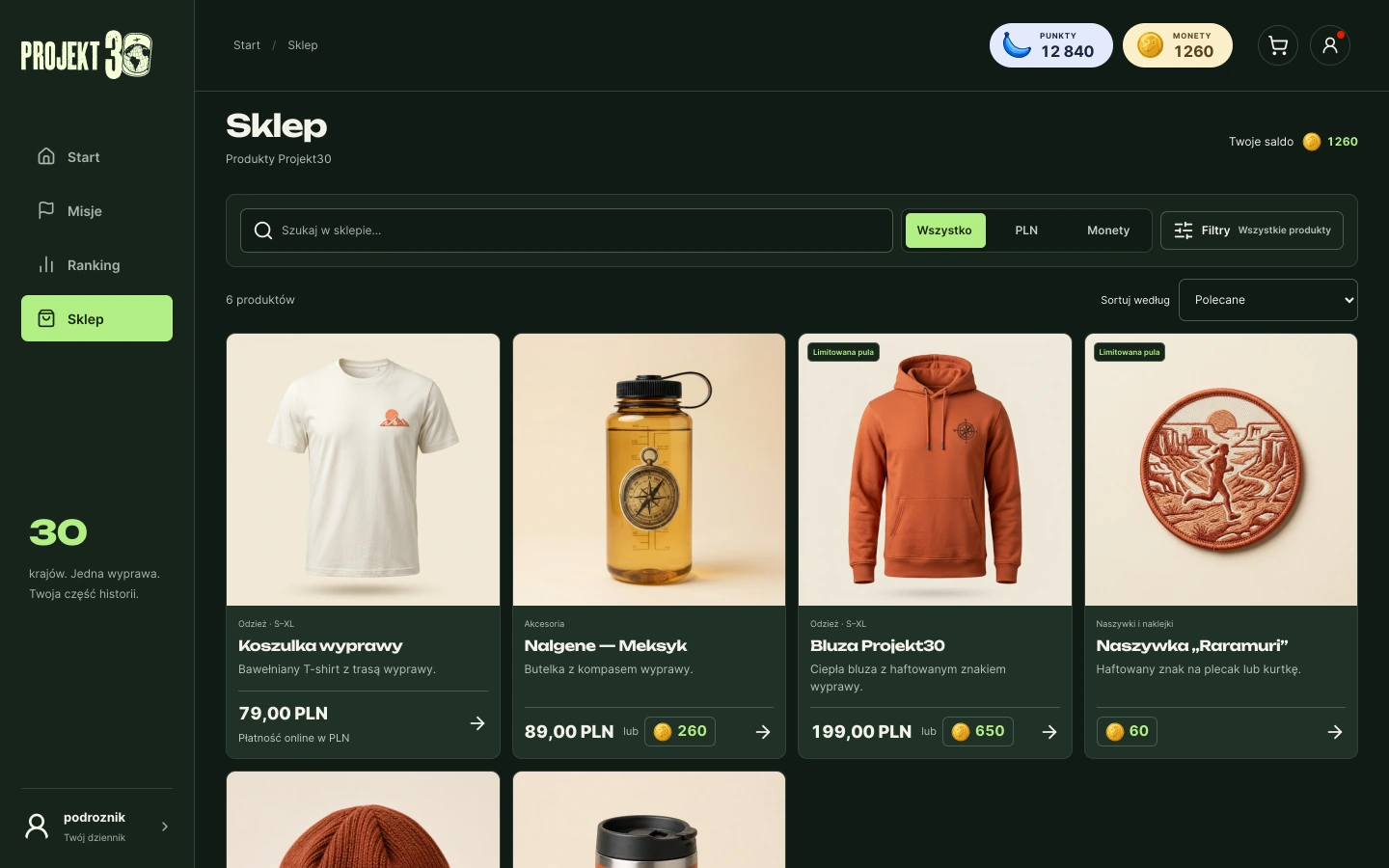
Task: Open Naszywka „Raramuri" product title
Action: click(1192, 645)
